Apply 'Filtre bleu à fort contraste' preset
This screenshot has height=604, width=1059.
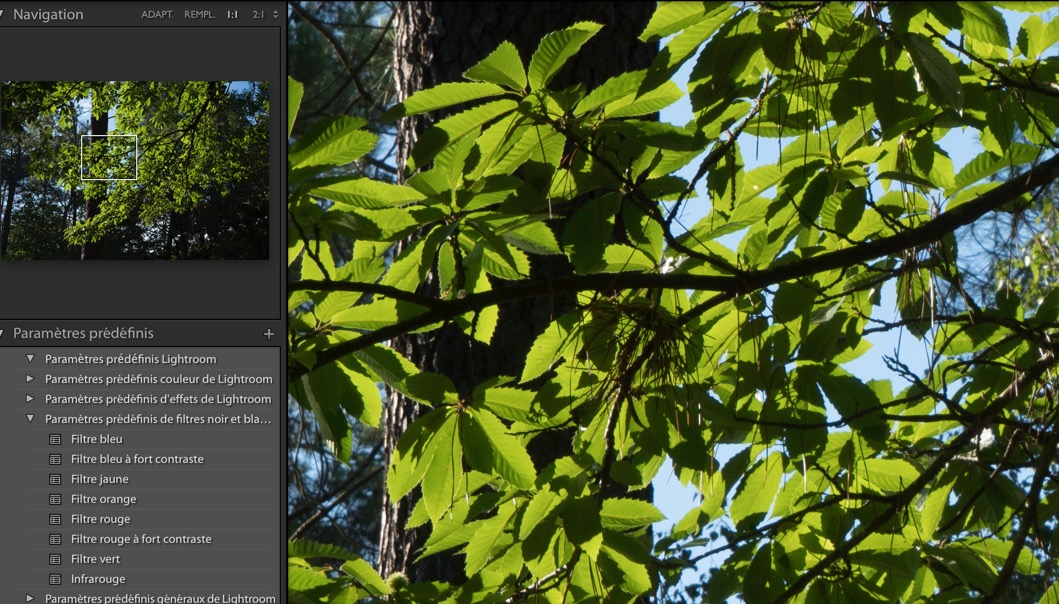pyautogui.click(x=137, y=459)
